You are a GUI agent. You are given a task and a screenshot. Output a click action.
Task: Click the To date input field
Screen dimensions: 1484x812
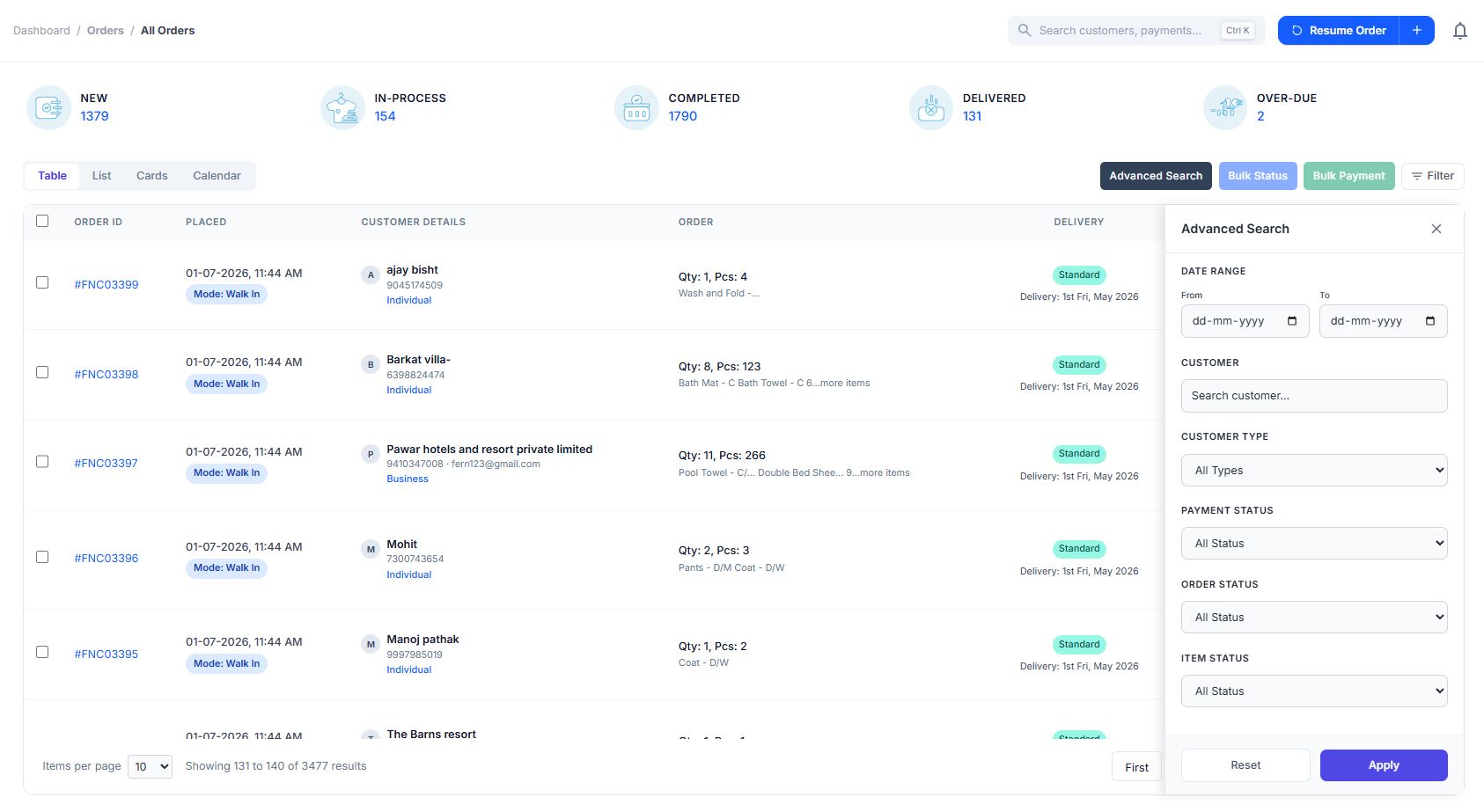coord(1383,321)
